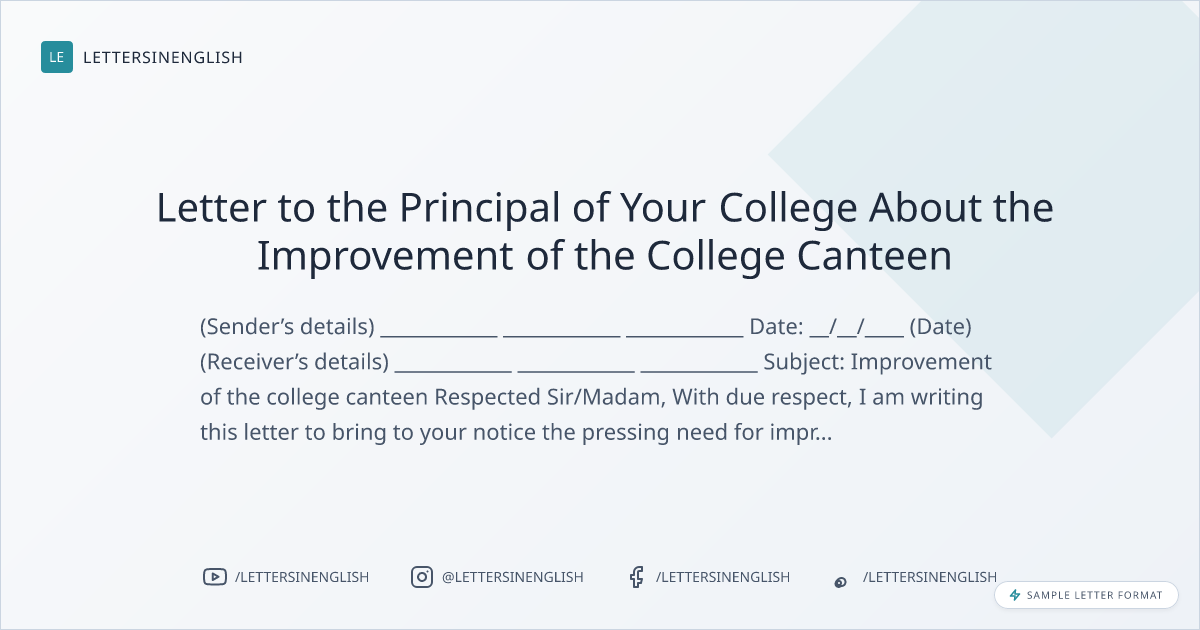Open the YouTube /LETTERSINENGLISH handle text

tap(302, 577)
